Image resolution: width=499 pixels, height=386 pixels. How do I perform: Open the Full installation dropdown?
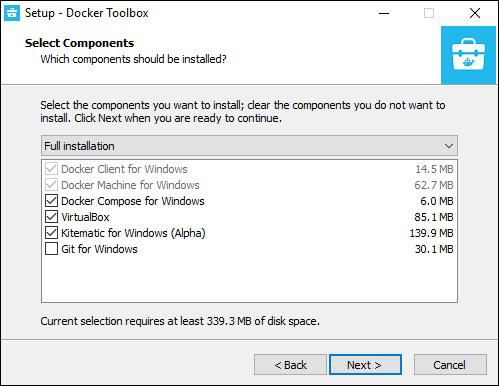249,146
